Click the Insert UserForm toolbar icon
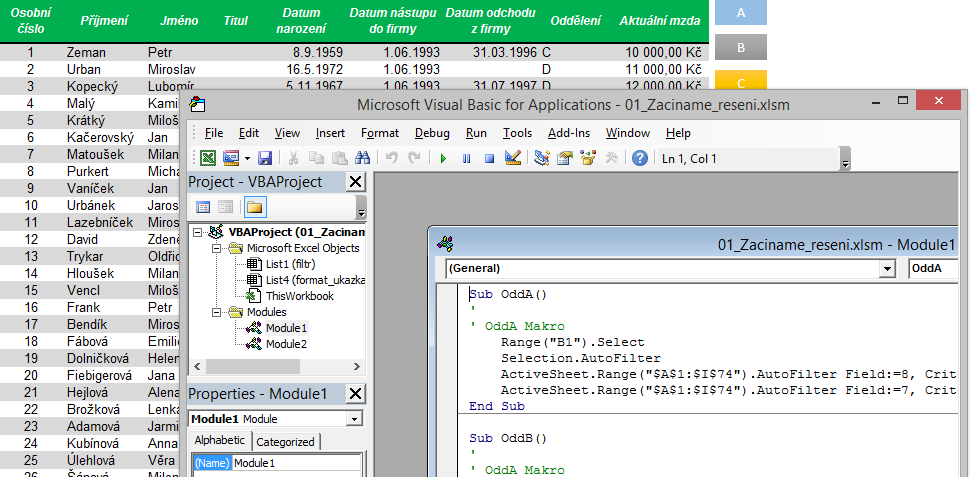The height and width of the screenshot is (477, 972). pos(231,158)
